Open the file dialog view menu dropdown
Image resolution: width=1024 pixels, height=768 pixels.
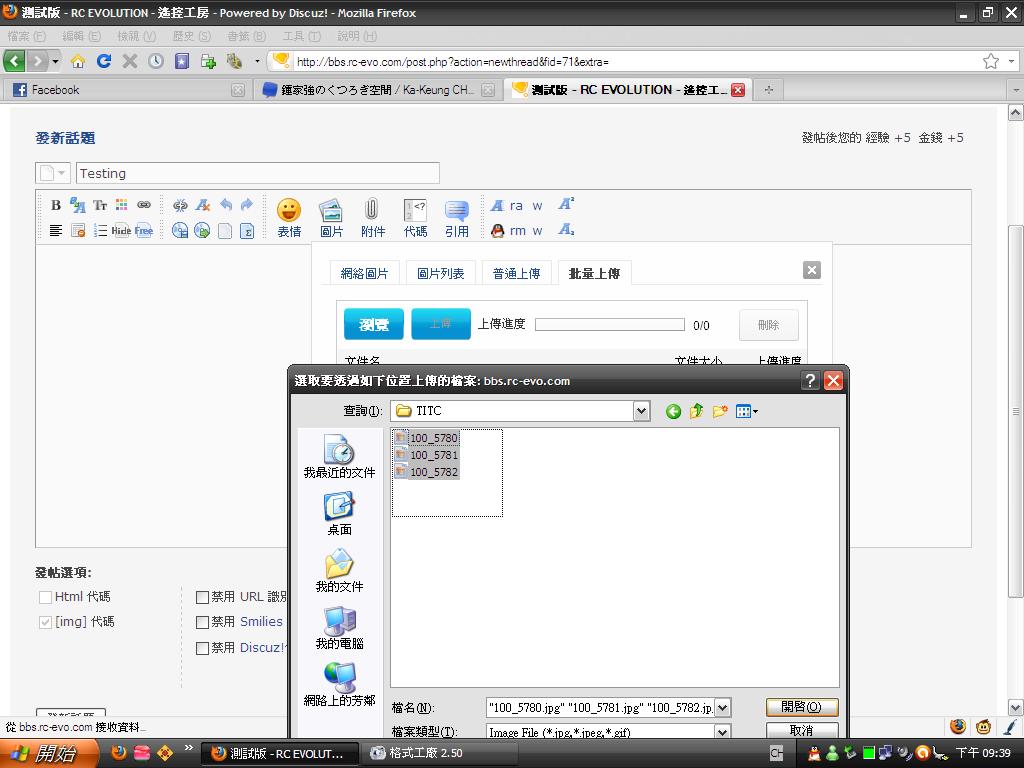click(747, 411)
